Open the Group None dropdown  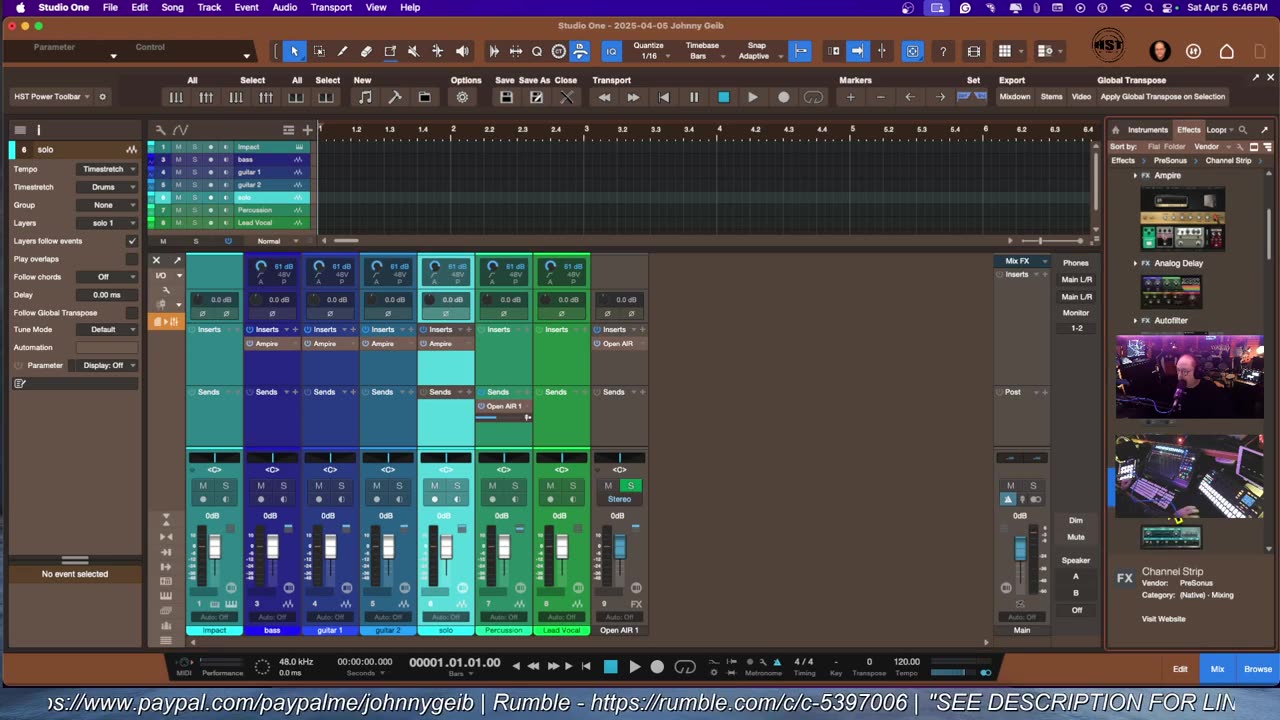tap(107, 205)
